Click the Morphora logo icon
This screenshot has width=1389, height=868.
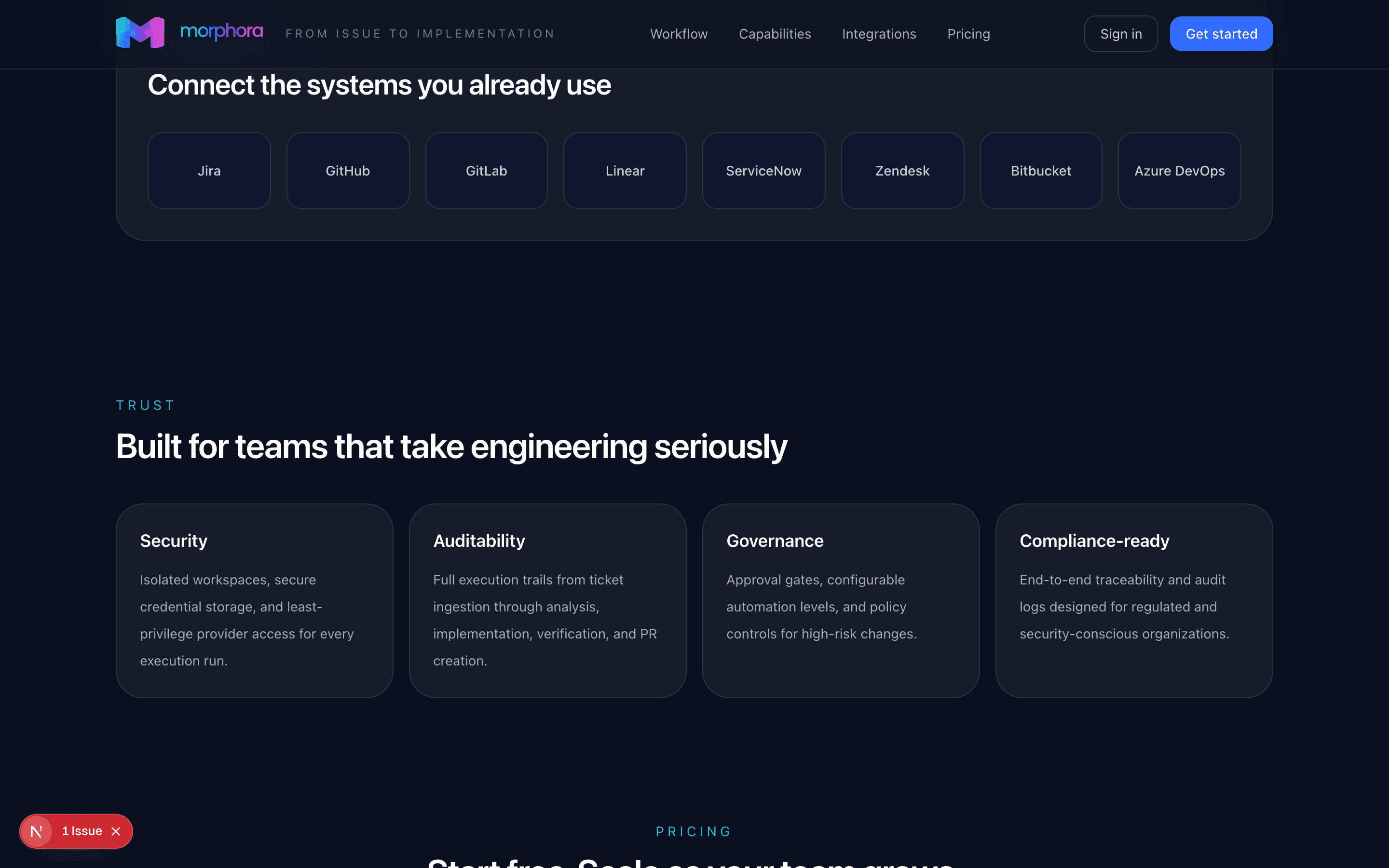pyautogui.click(x=139, y=31)
